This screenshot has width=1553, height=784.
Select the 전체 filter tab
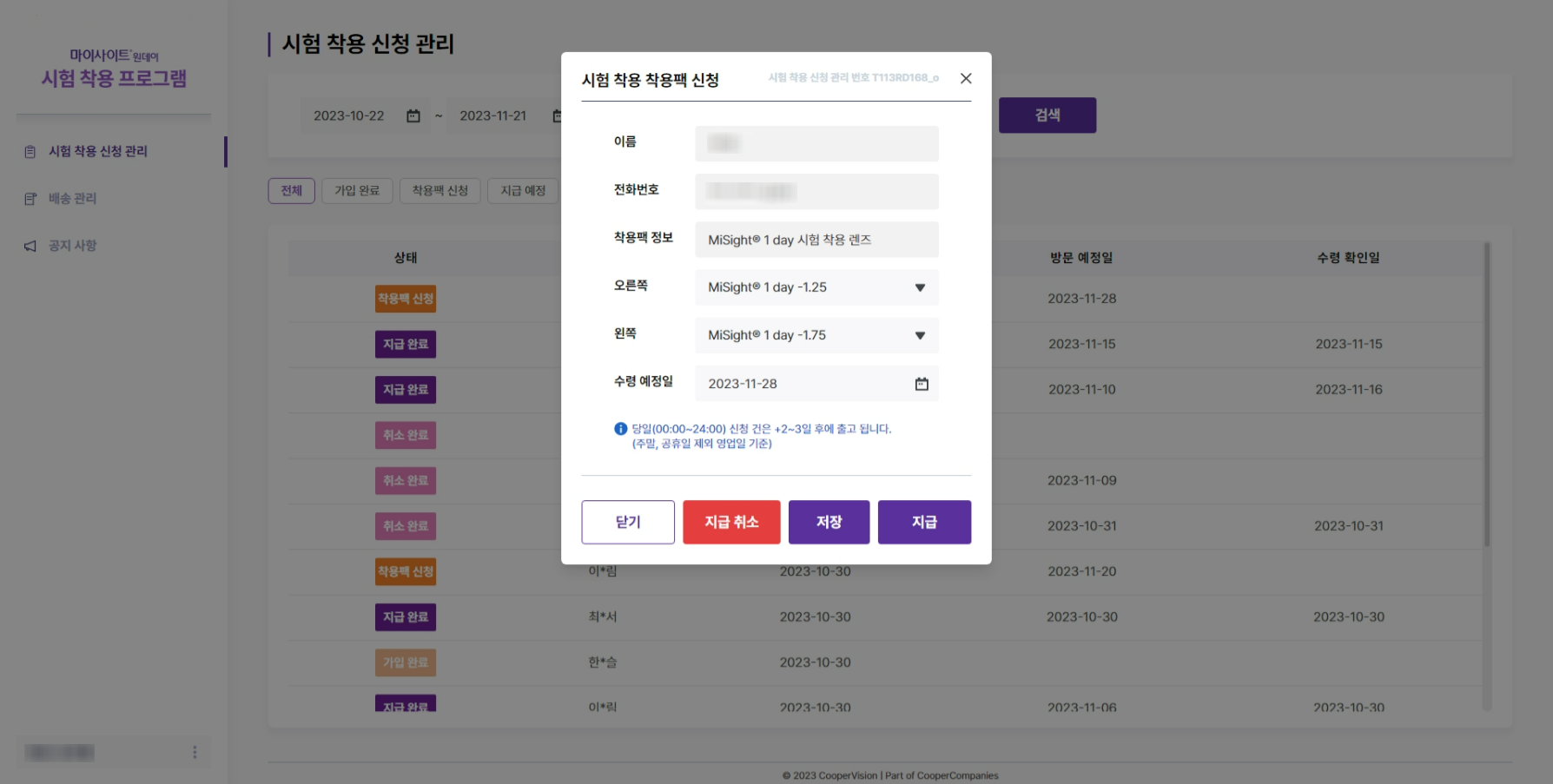[291, 191]
